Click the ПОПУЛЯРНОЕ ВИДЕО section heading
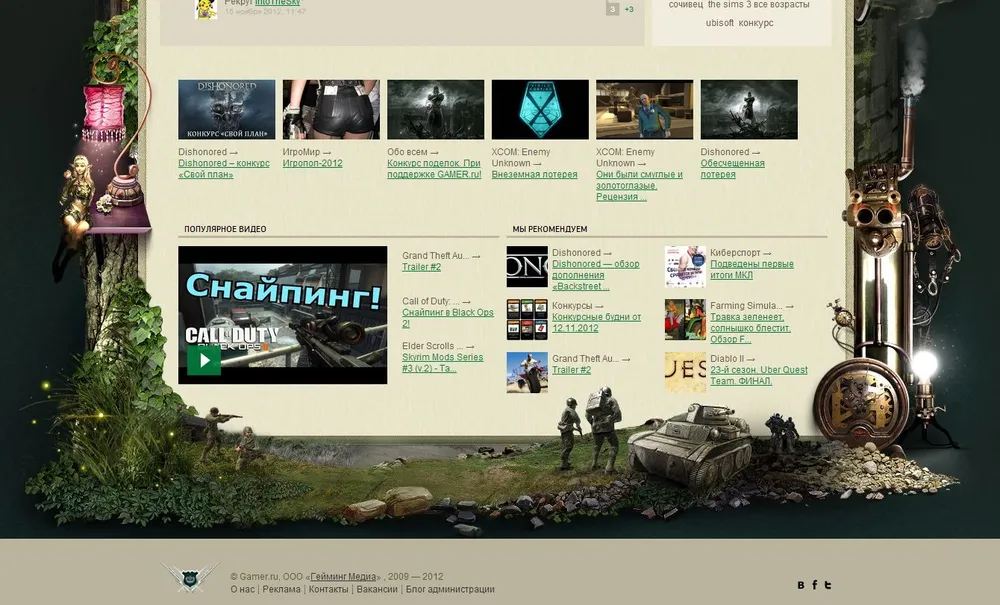 [x=225, y=229]
